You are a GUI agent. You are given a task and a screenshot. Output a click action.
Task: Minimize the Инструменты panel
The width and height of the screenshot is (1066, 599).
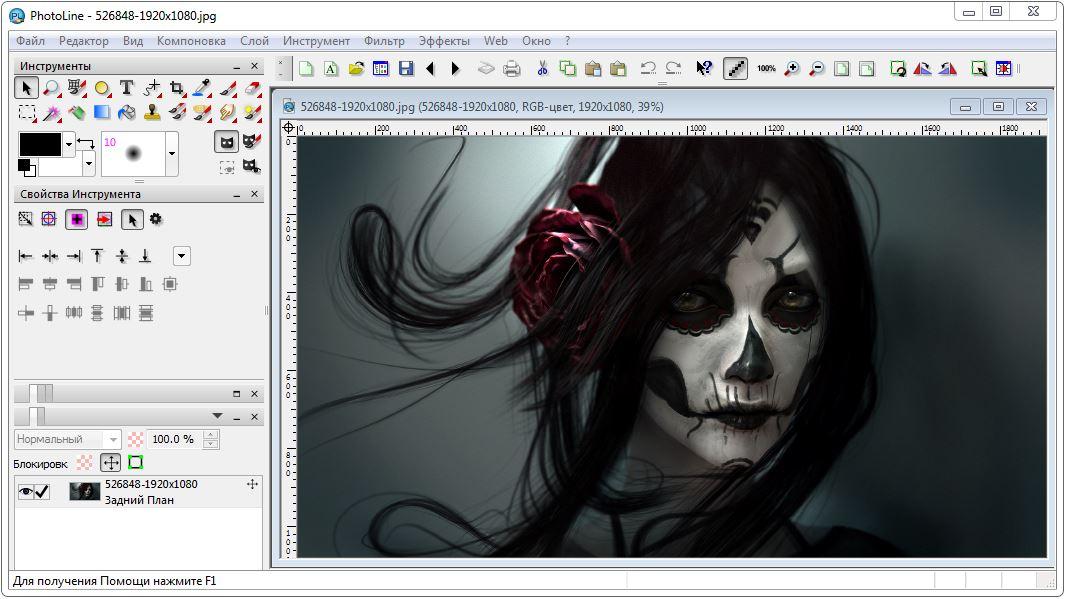237,67
